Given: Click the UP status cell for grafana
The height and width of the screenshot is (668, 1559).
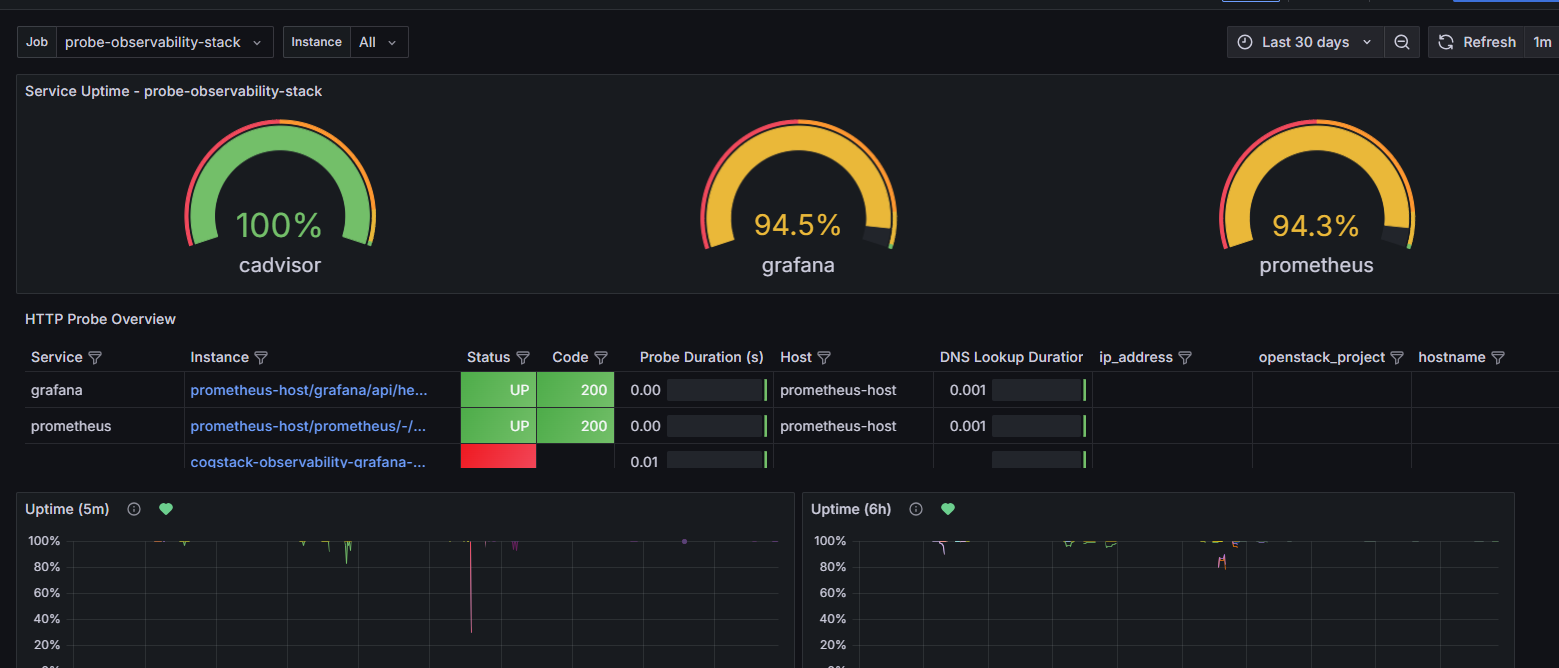Looking at the screenshot, I should pyautogui.click(x=498, y=390).
